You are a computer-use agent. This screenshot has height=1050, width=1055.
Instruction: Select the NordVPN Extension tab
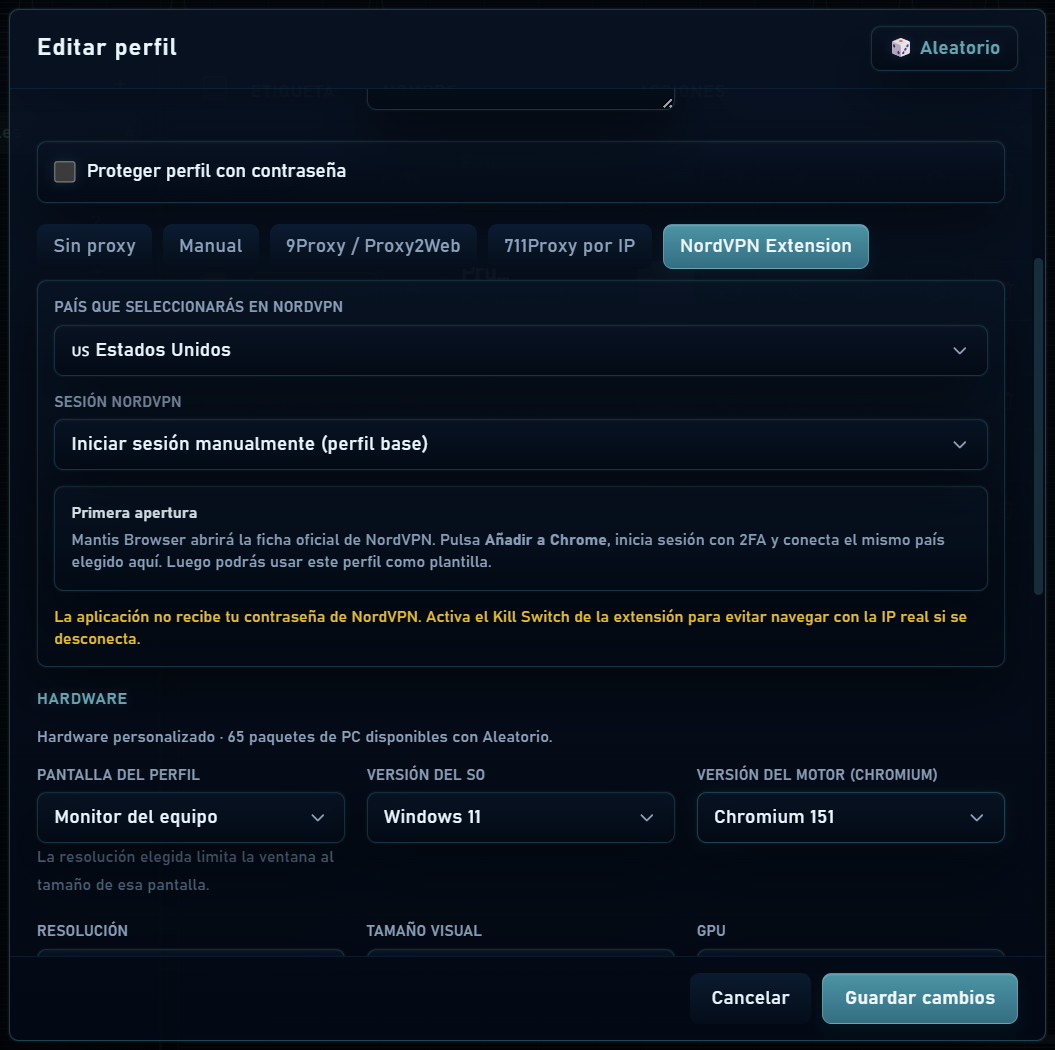[x=766, y=246]
